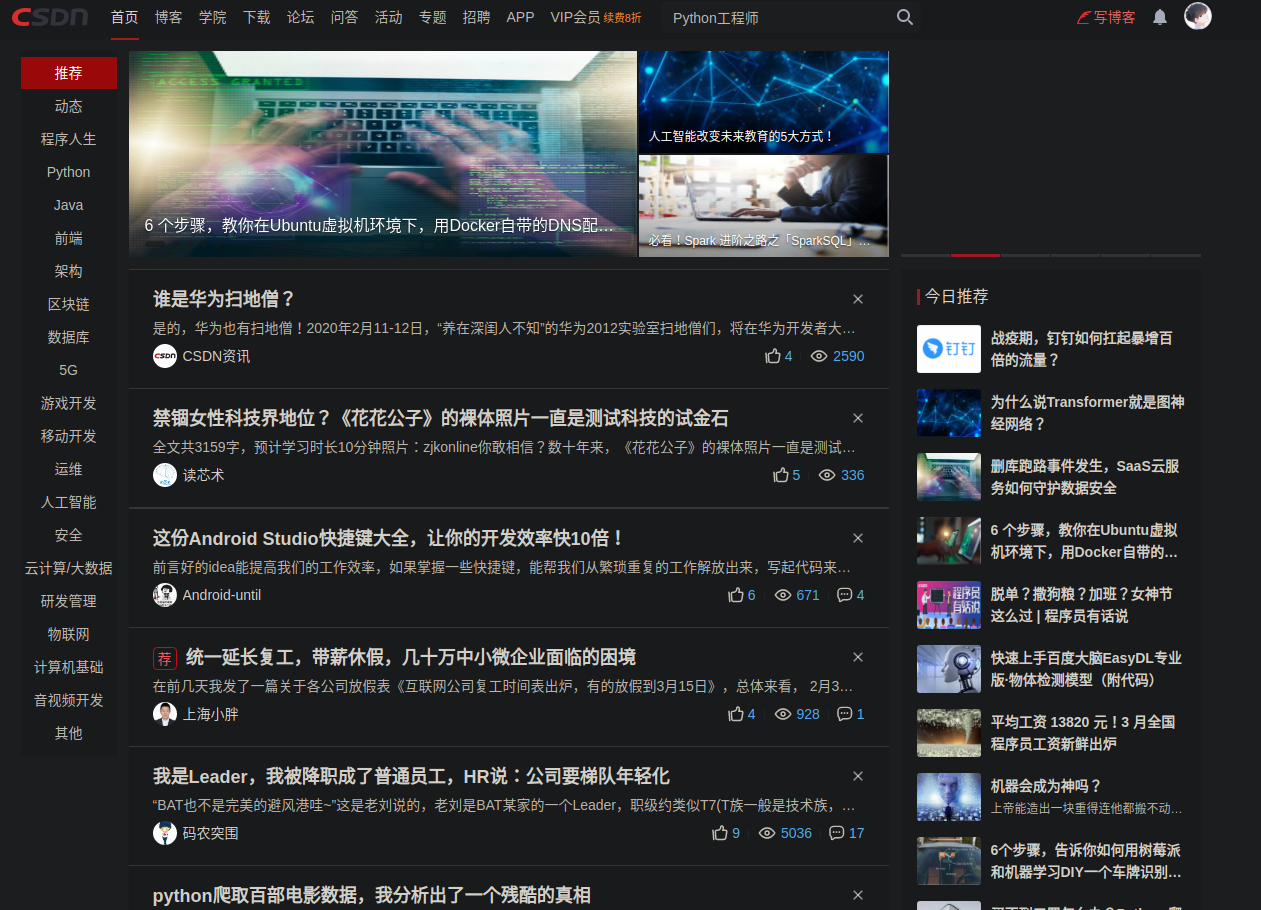Dismiss the python爬取百部电影数据 article
The image size is (1261, 910).
[858, 895]
